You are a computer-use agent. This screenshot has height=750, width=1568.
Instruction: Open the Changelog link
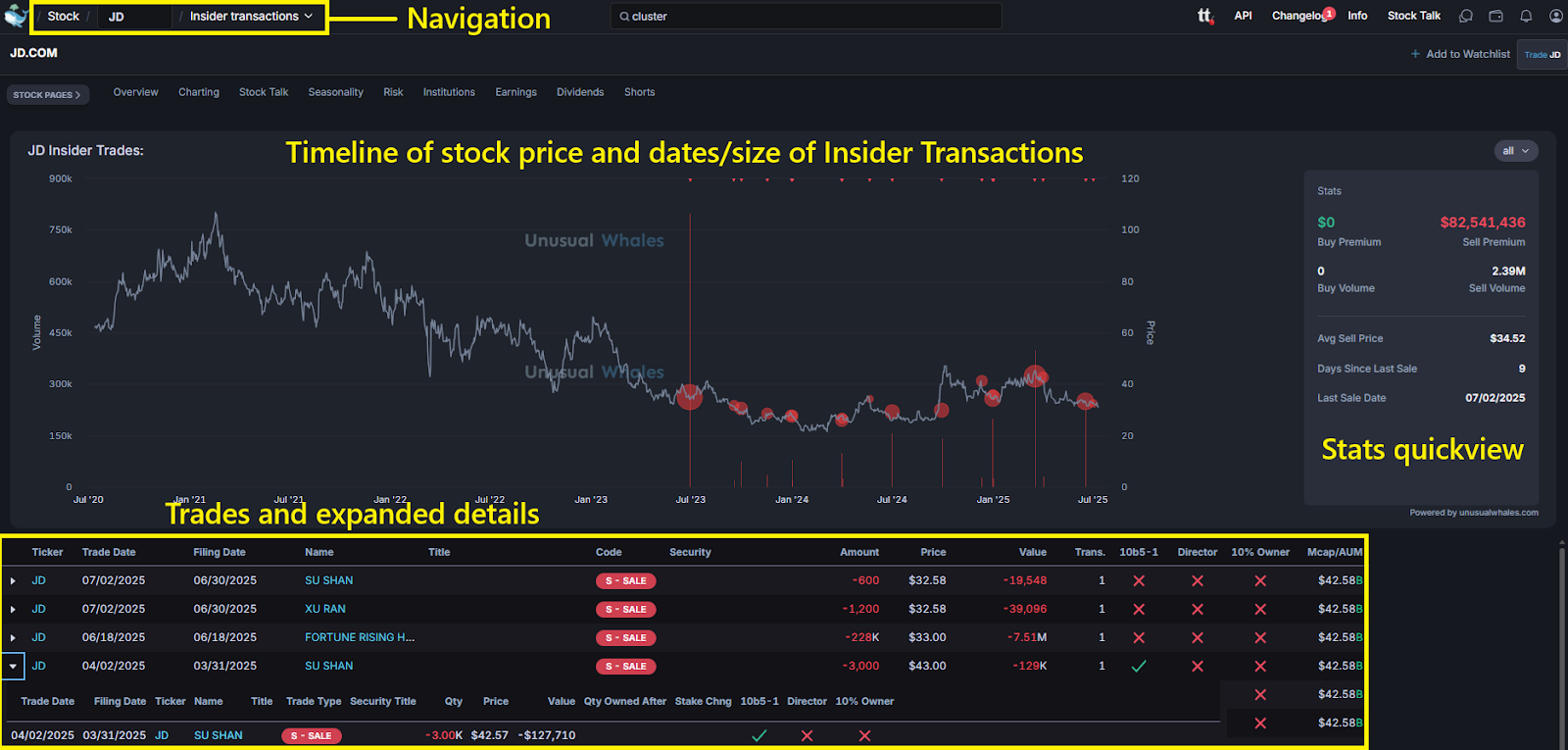1298,16
